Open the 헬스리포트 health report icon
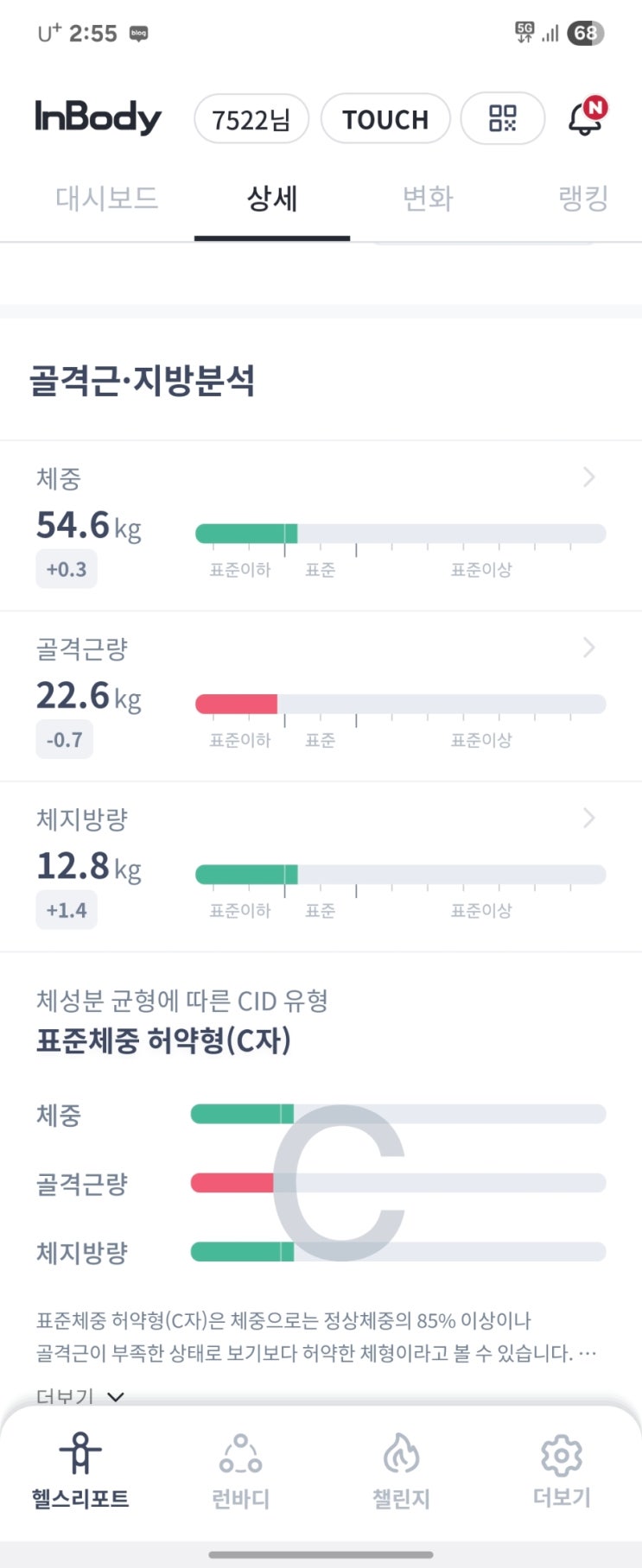Screen dimensions: 642x1568 [80, 1454]
